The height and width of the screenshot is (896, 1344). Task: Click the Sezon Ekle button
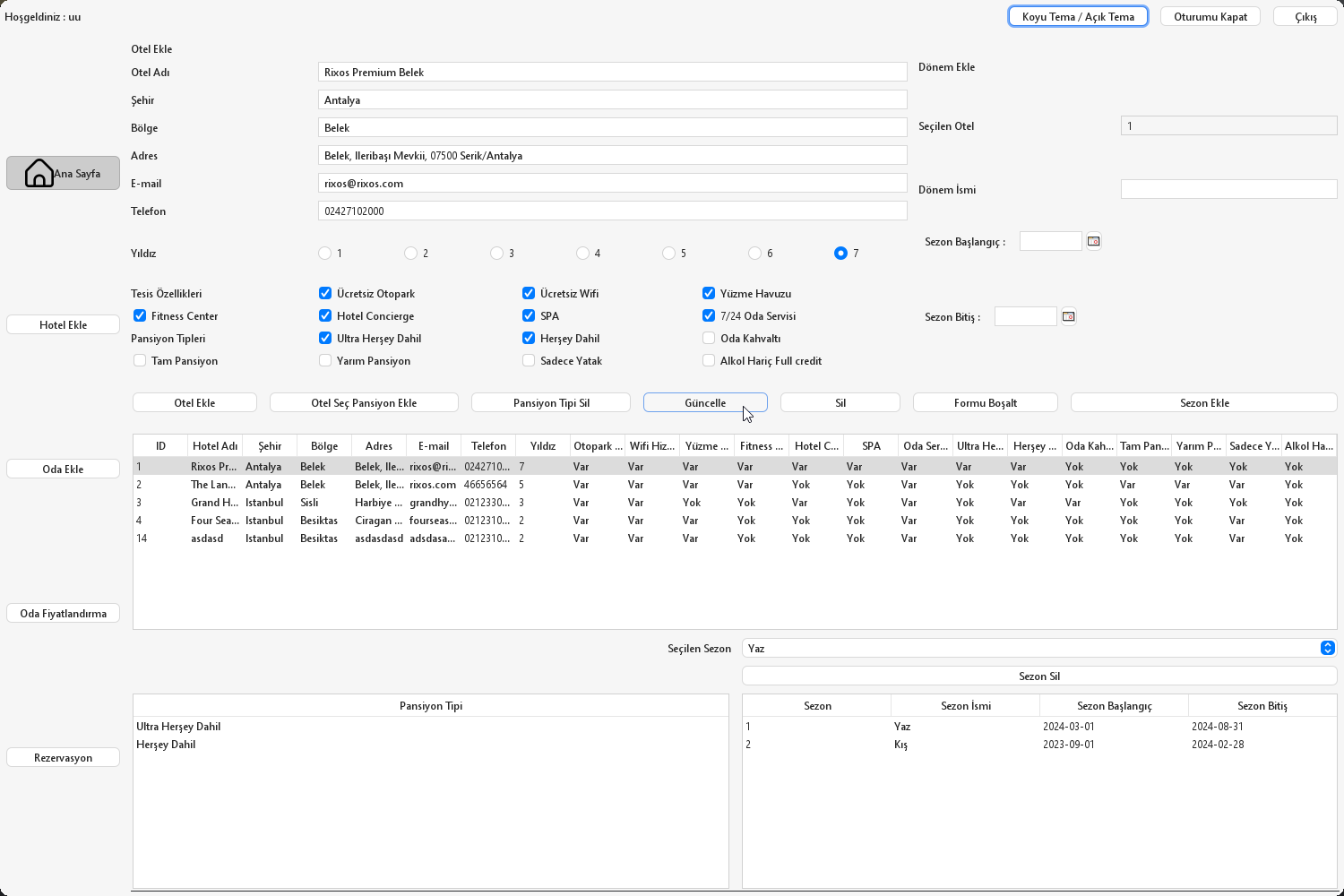pos(1204,402)
